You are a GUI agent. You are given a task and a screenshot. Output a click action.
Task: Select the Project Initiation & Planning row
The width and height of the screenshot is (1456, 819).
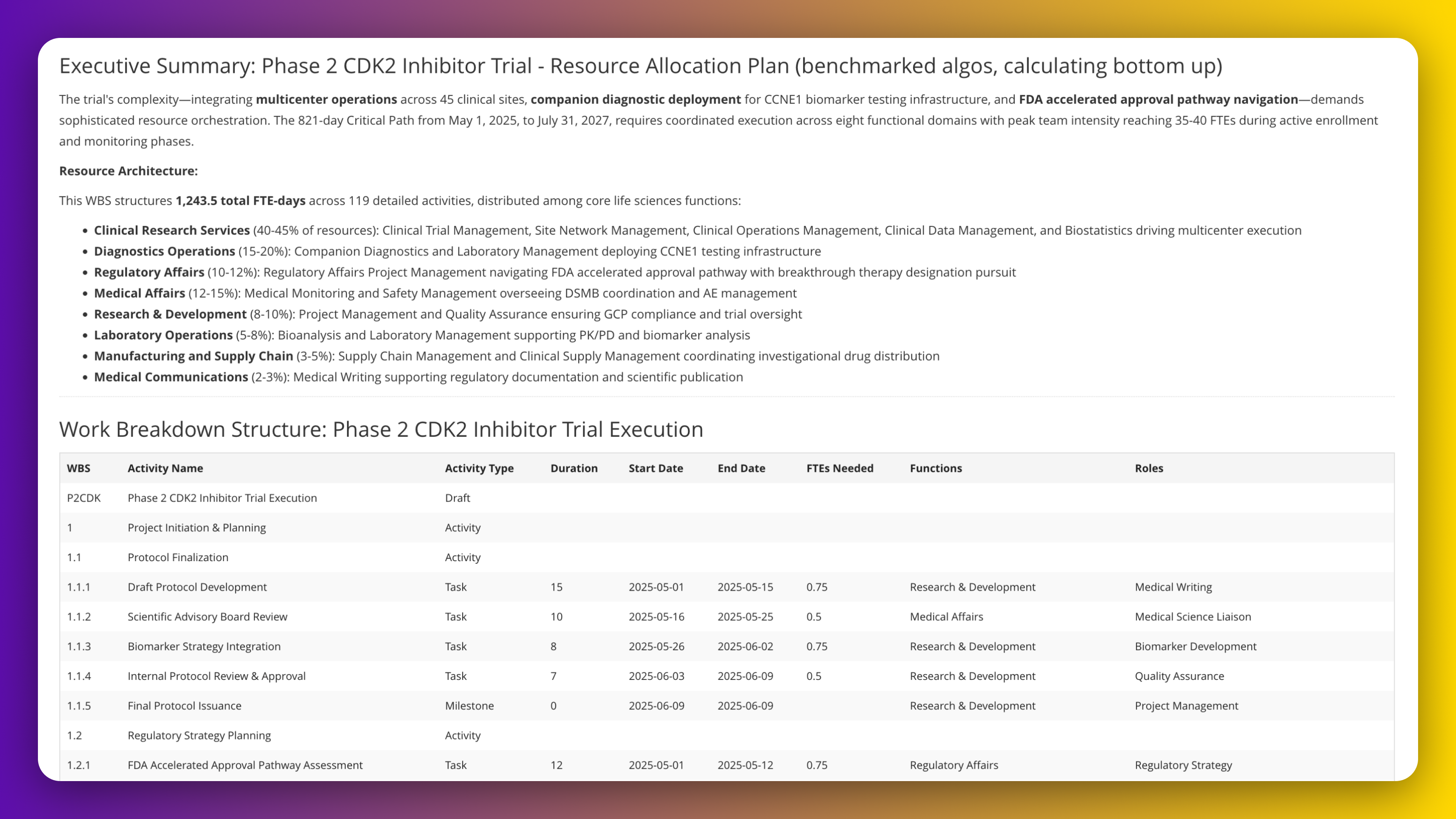(x=196, y=527)
